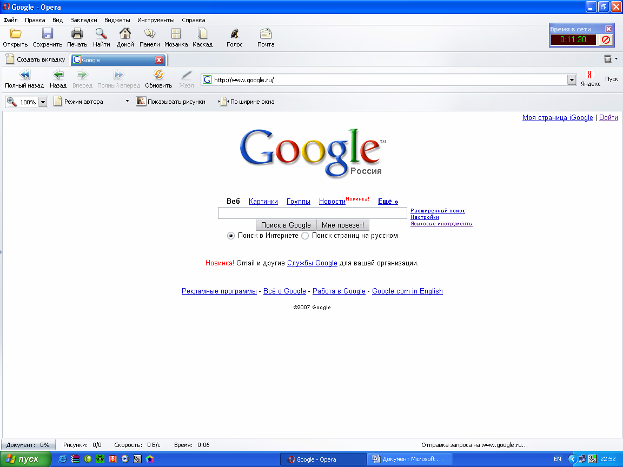
Task: Go to the Домой home icon
Action: click(125, 34)
